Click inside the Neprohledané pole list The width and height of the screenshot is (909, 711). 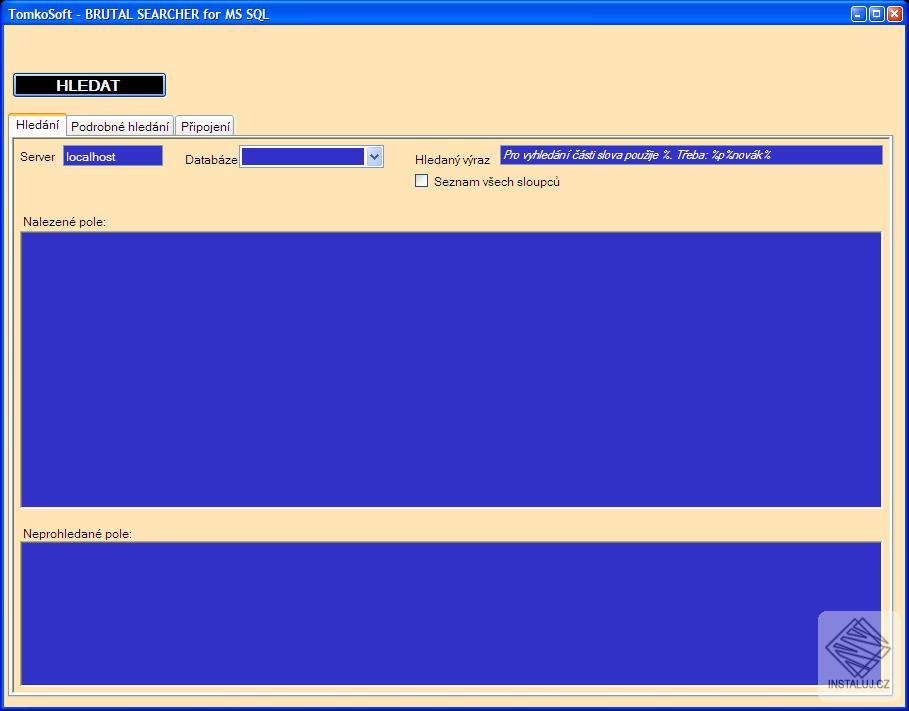click(451, 614)
